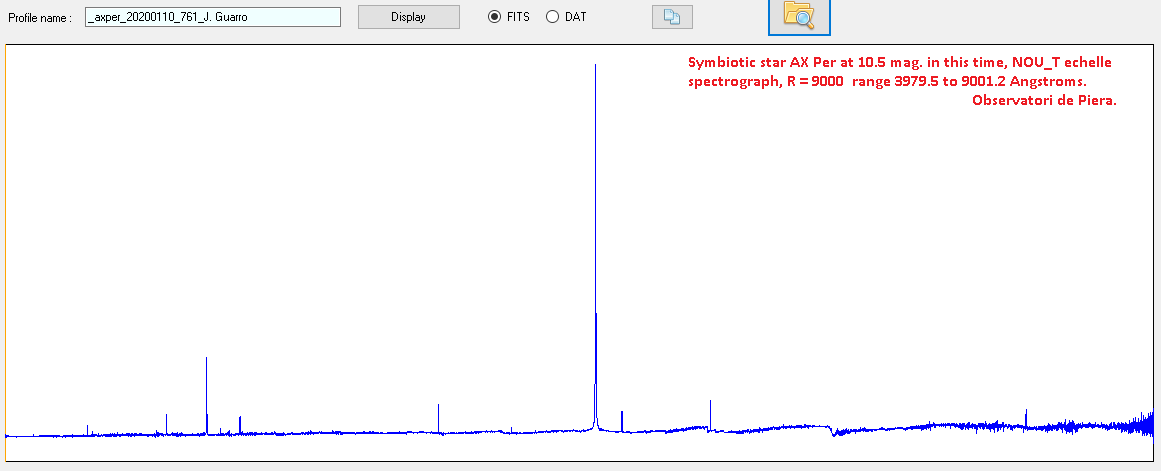Click the noisy spectrum region at far right end
Image resolution: width=1161 pixels, height=471 pixels.
[x=1138, y=424]
